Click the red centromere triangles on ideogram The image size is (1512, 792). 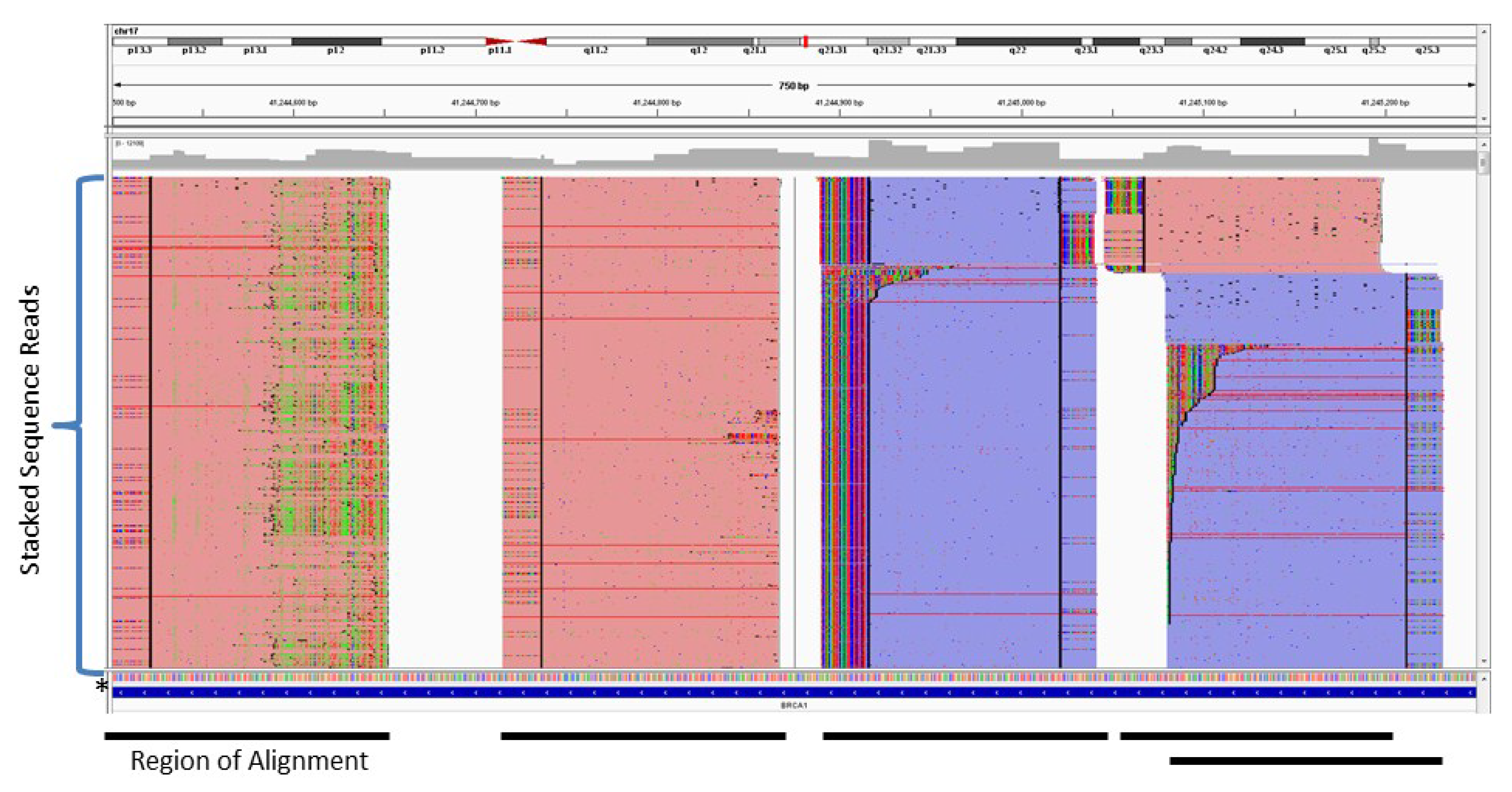click(516, 41)
